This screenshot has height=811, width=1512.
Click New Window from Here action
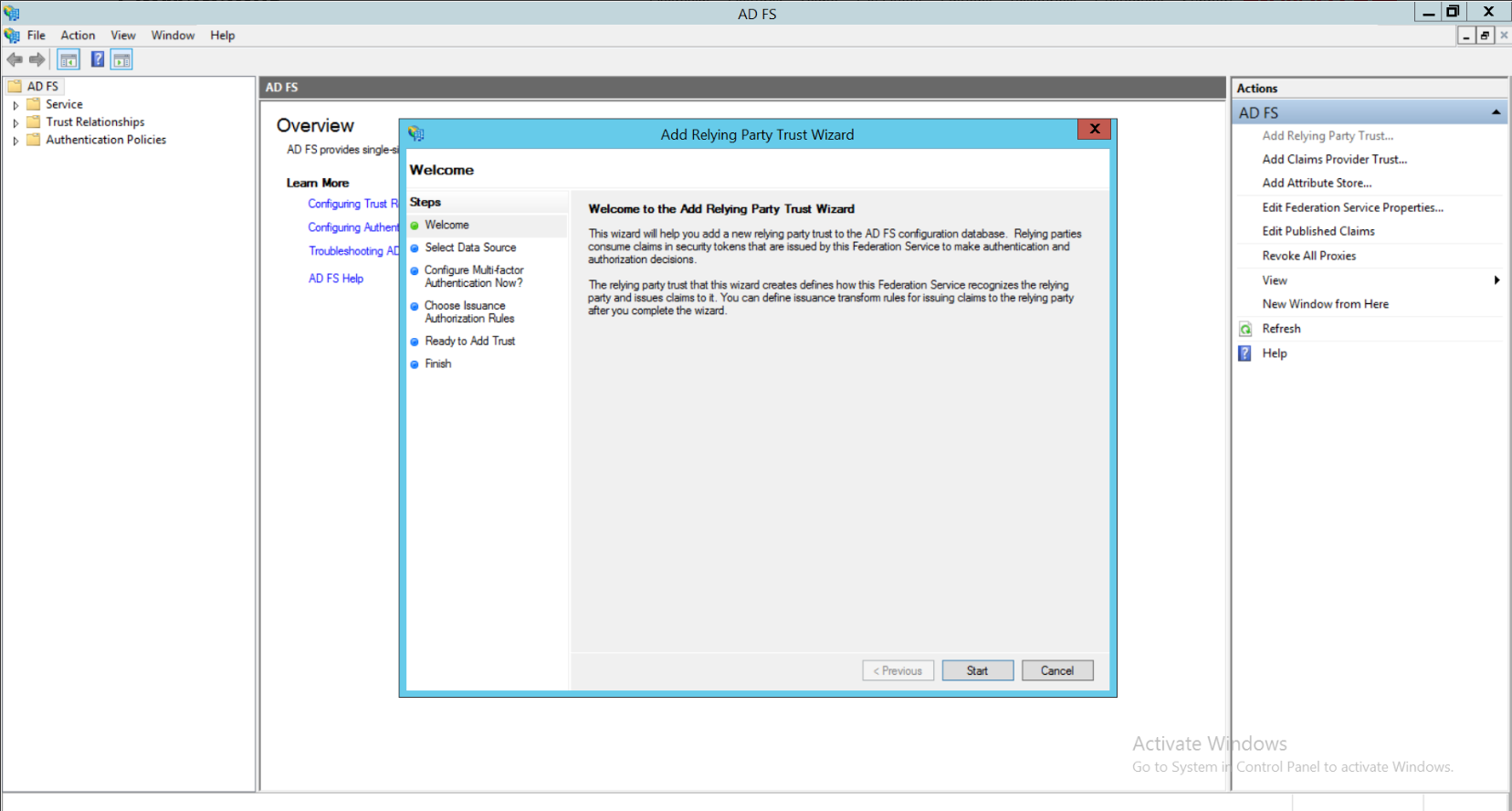(1326, 305)
